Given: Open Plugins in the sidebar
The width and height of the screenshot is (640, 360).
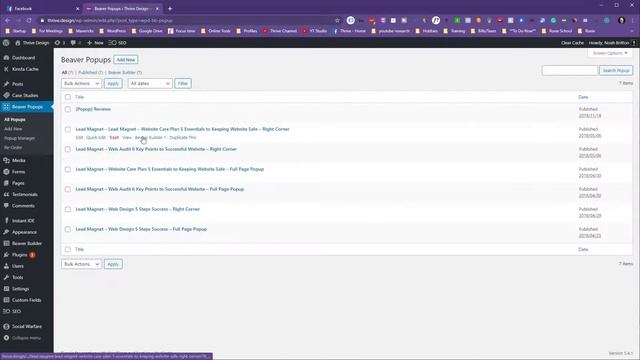Looking at the screenshot, I should [x=20, y=255].
